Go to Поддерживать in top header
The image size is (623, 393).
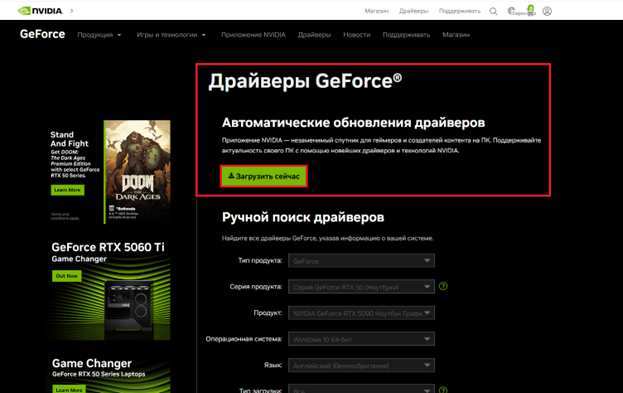tap(459, 11)
